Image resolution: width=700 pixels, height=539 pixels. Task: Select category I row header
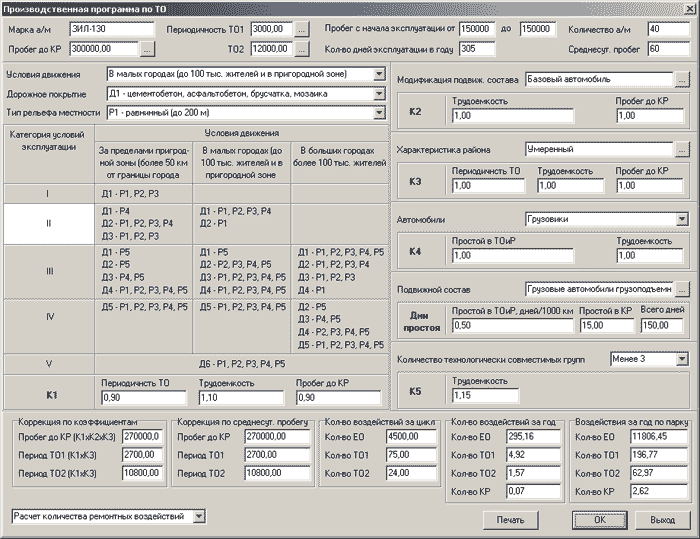[49, 194]
